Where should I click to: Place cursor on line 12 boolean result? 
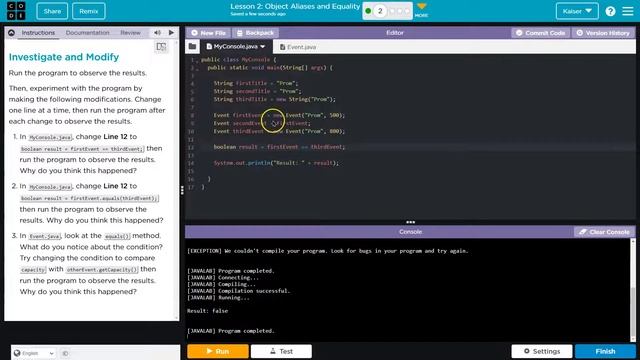point(279,147)
